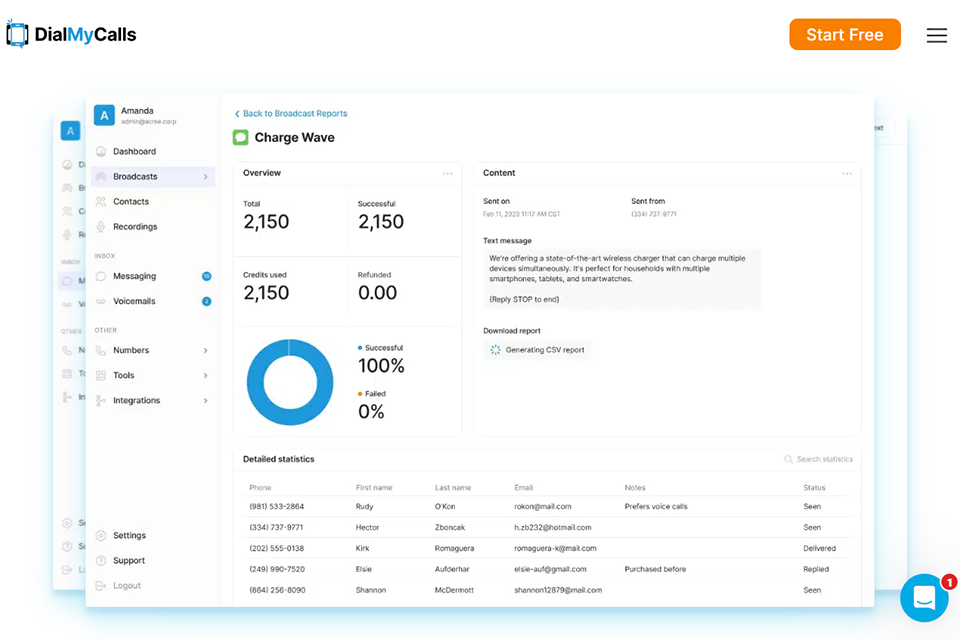Go back to Broadcast Reports

tap(291, 113)
